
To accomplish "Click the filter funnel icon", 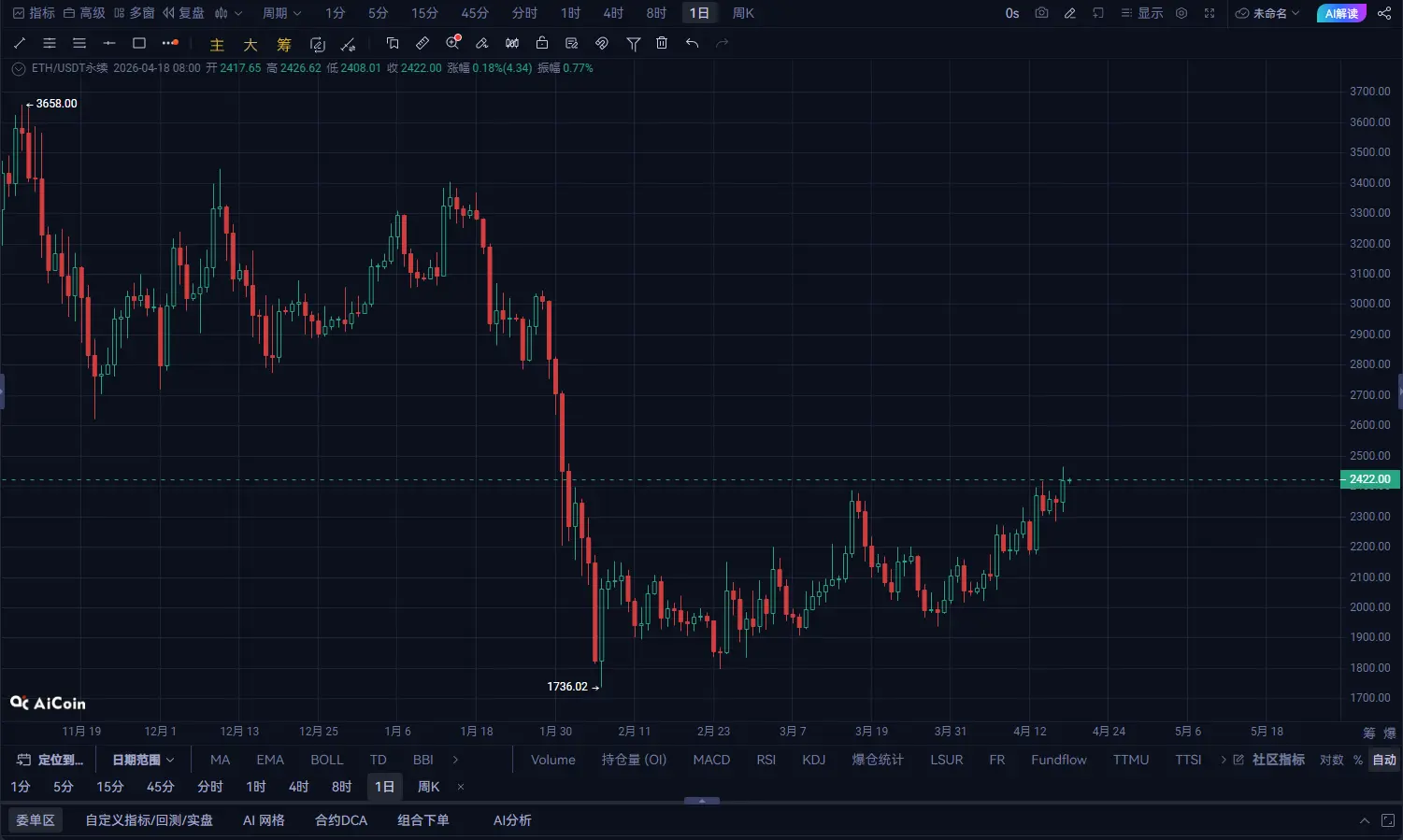I will 633,43.
